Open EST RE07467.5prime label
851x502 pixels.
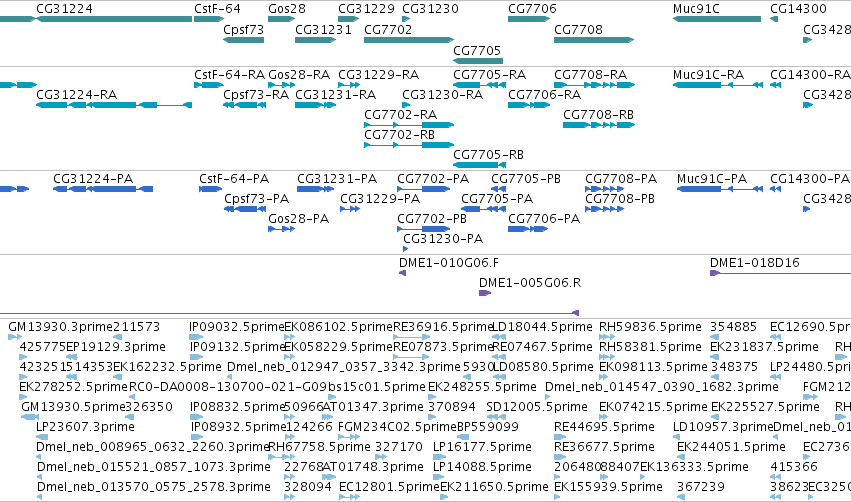click(x=542, y=347)
